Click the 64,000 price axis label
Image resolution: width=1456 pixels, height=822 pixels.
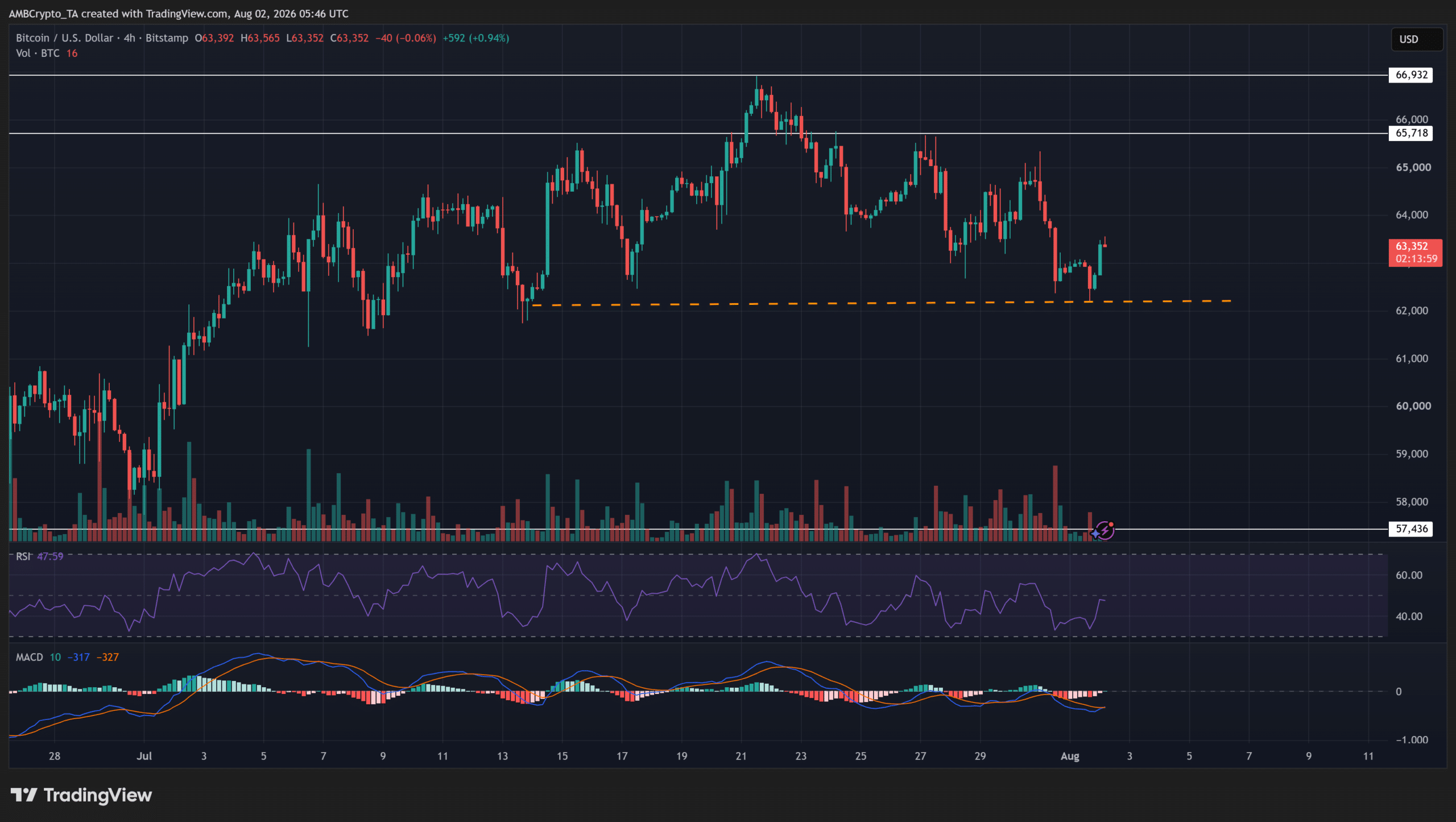click(1412, 215)
